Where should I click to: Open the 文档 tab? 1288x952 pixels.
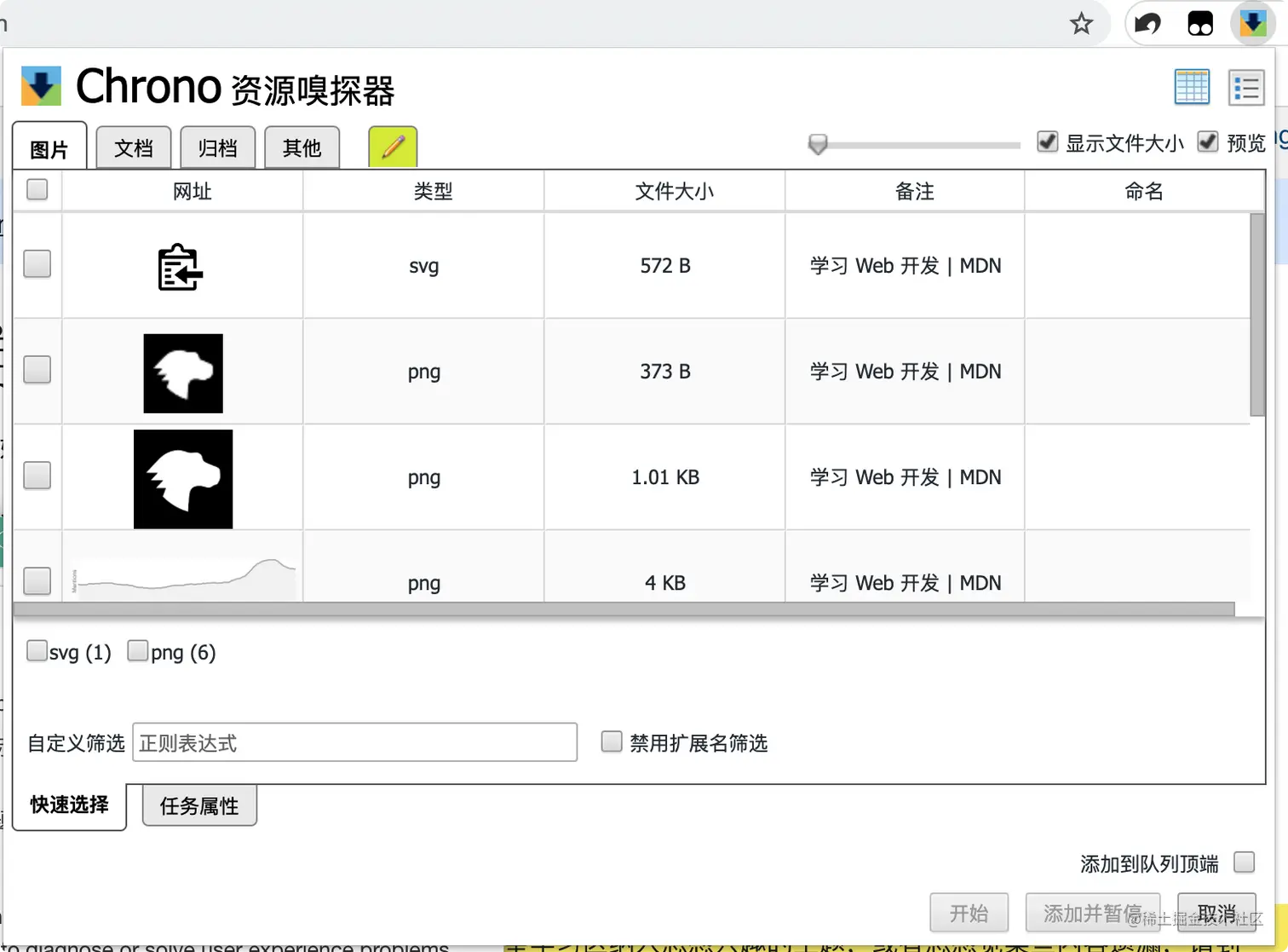click(x=134, y=147)
